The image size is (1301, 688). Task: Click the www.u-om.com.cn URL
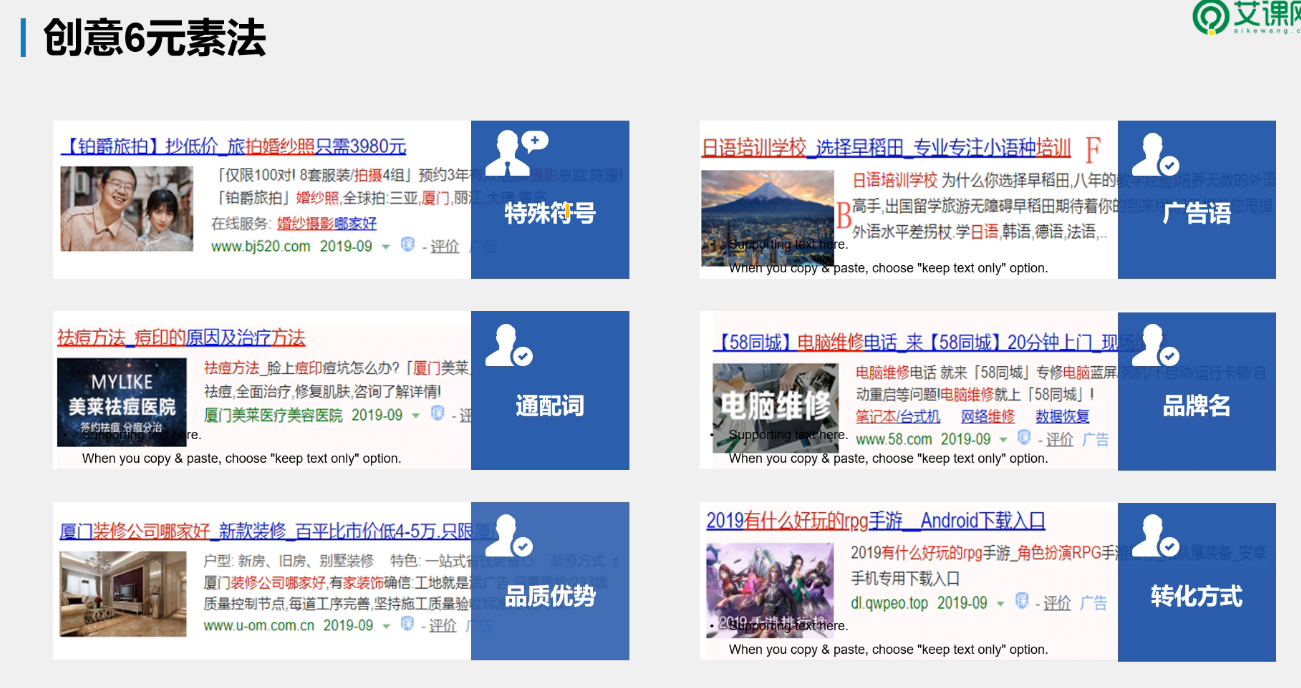[x=259, y=625]
